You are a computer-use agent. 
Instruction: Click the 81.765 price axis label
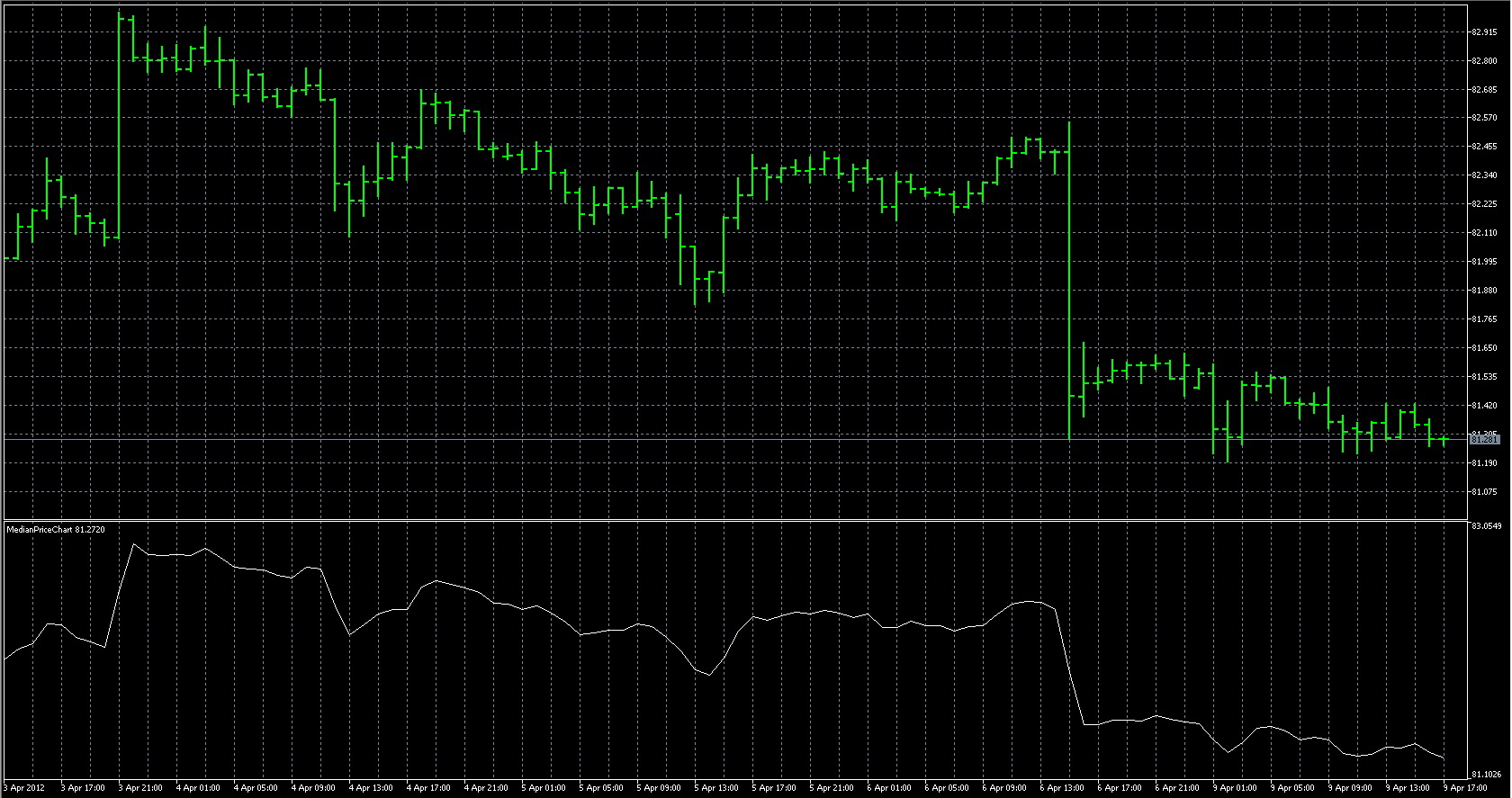tap(1484, 319)
